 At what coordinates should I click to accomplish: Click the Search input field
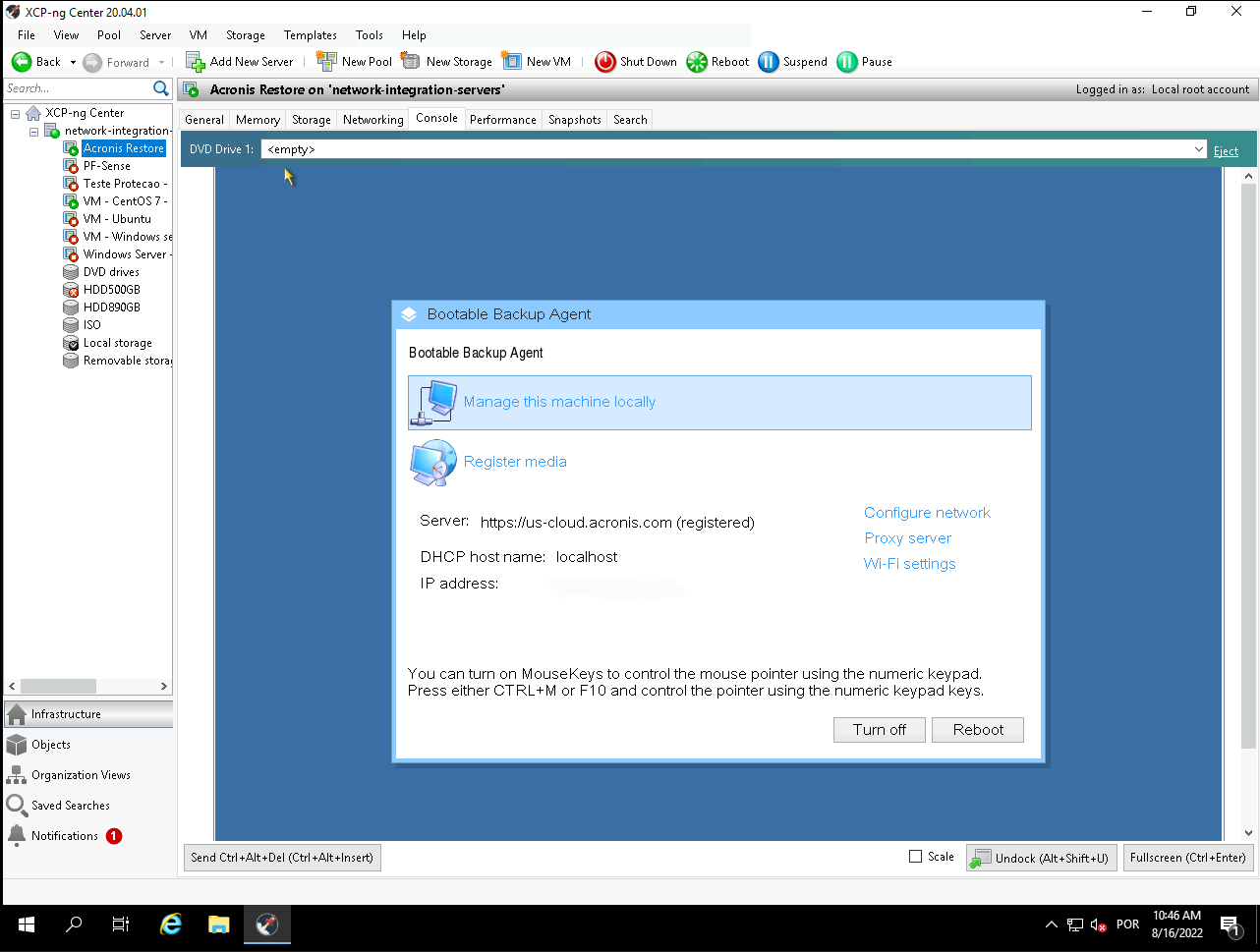78,88
